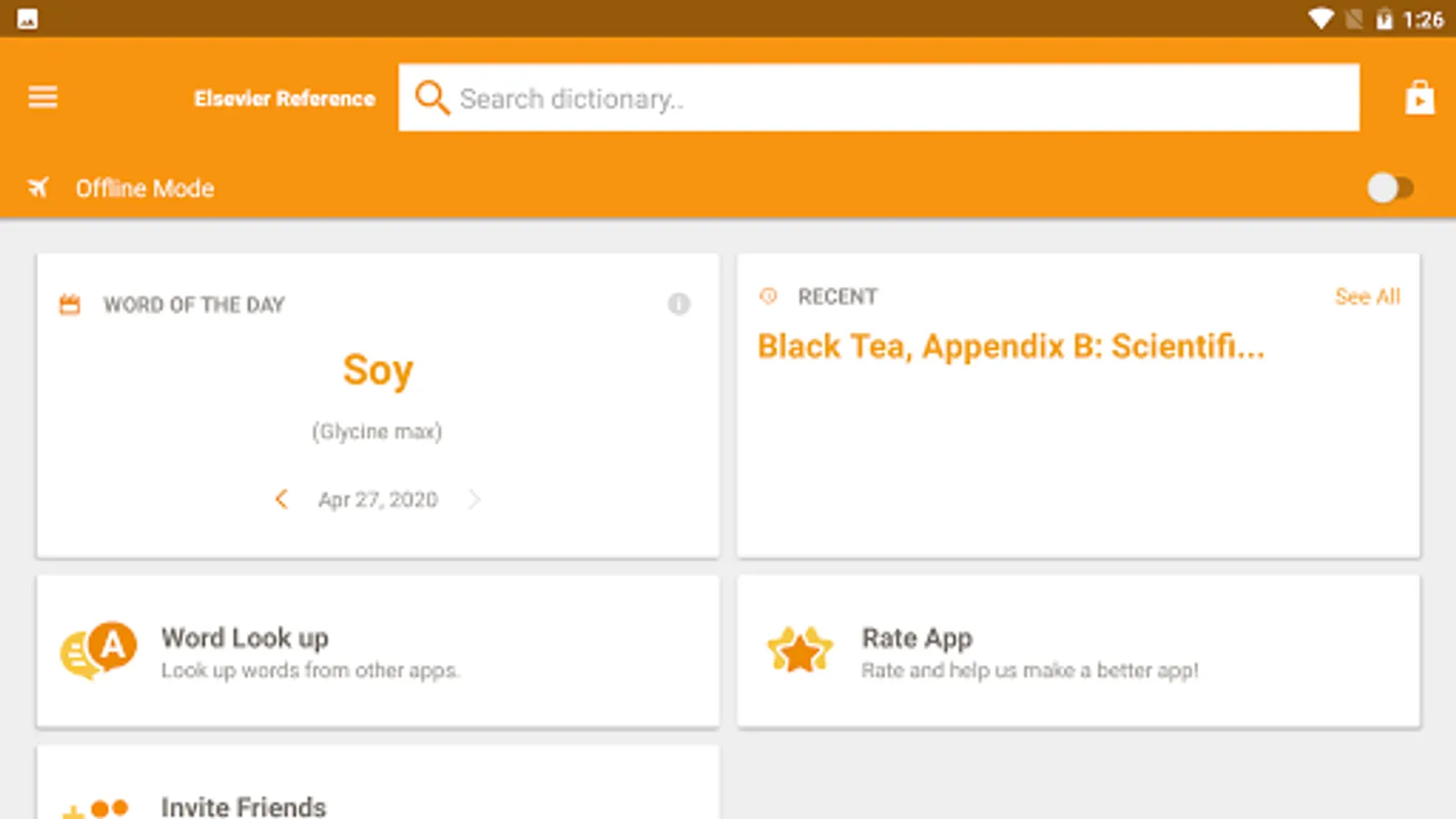Viewport: 1456px width, 819px height.
Task: Open the image notification in status bar
Action: pyautogui.click(x=27, y=18)
